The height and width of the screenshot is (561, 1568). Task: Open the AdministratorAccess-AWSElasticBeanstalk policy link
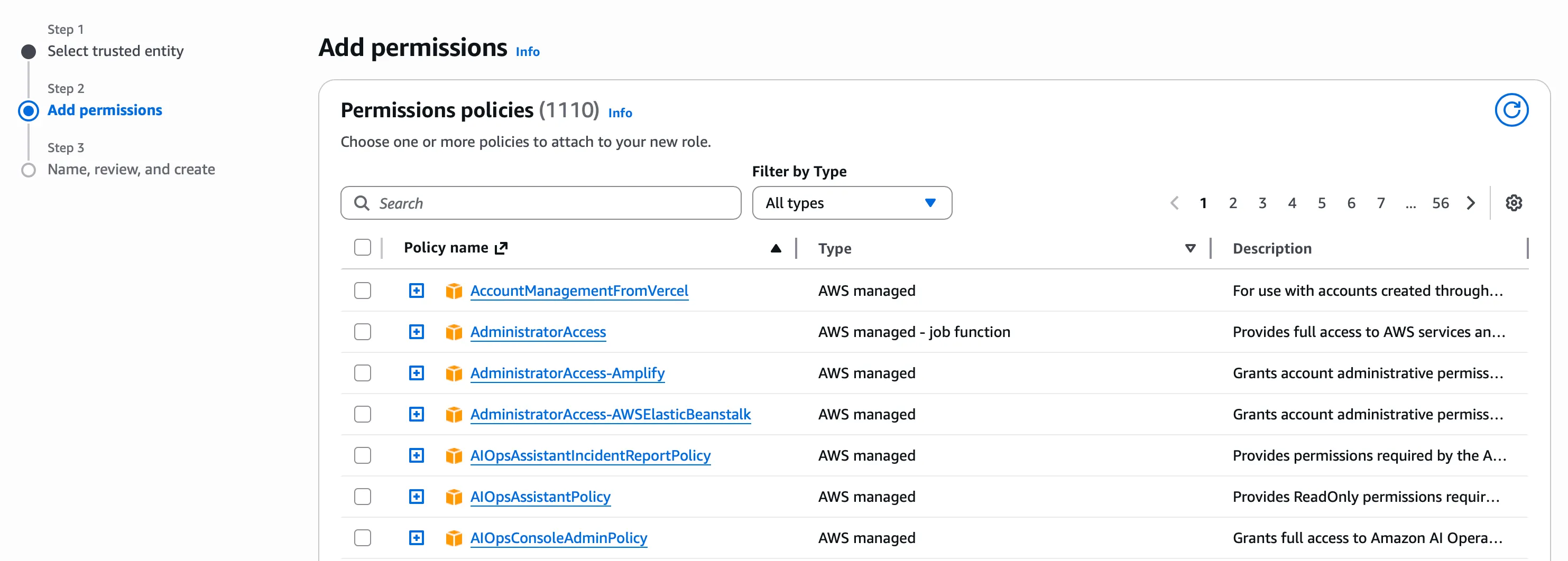tap(610, 414)
